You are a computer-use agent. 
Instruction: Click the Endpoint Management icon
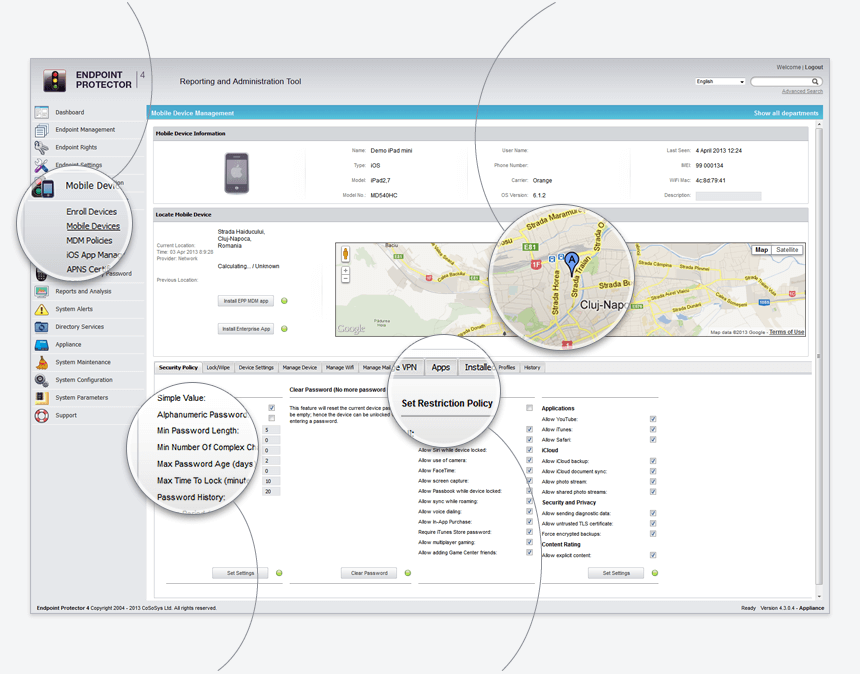[42, 130]
